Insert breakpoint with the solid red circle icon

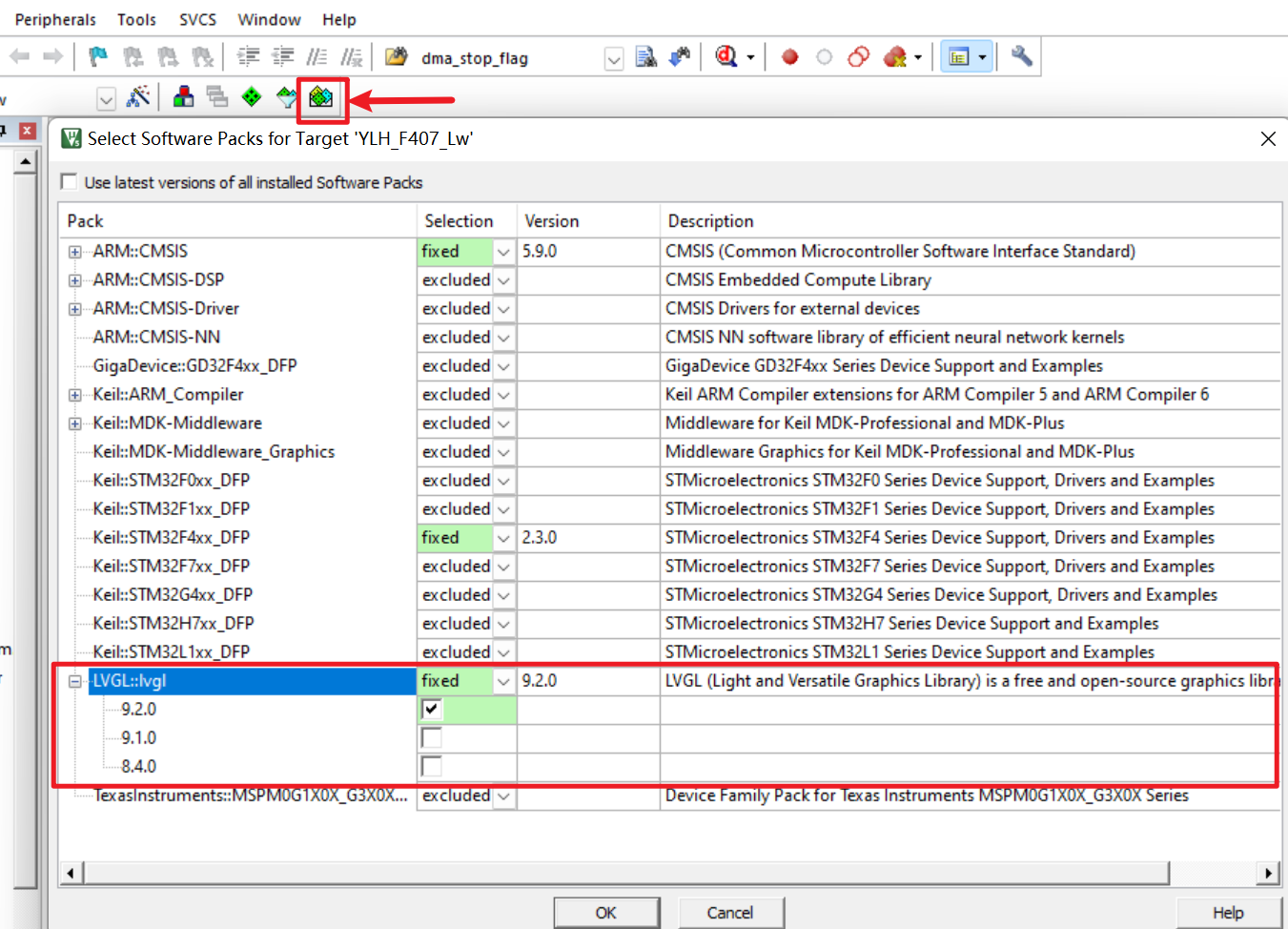click(789, 57)
